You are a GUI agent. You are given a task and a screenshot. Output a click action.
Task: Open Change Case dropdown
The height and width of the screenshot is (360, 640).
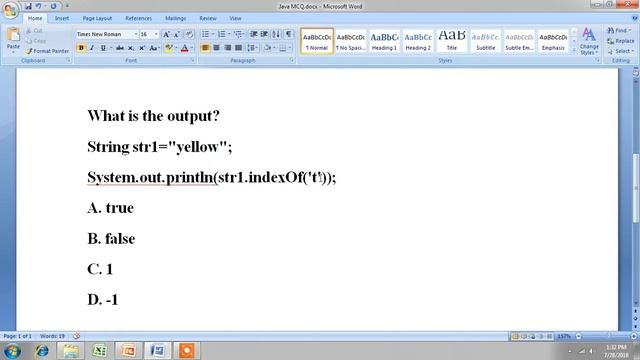click(153, 48)
